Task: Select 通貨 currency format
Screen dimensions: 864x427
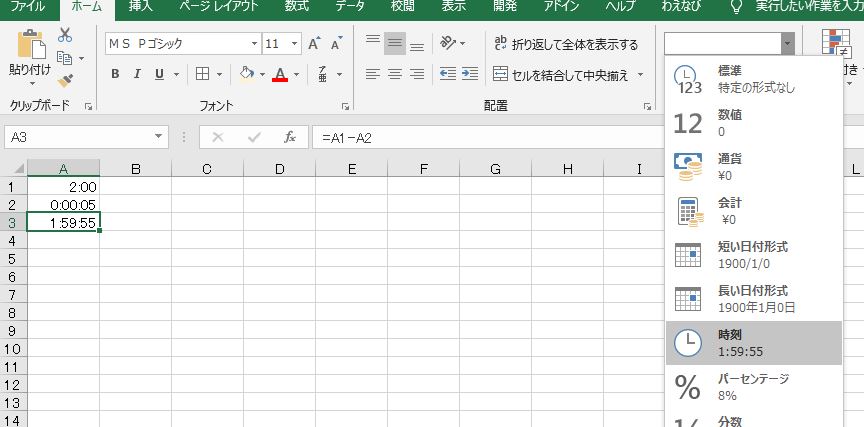Action: tap(754, 167)
